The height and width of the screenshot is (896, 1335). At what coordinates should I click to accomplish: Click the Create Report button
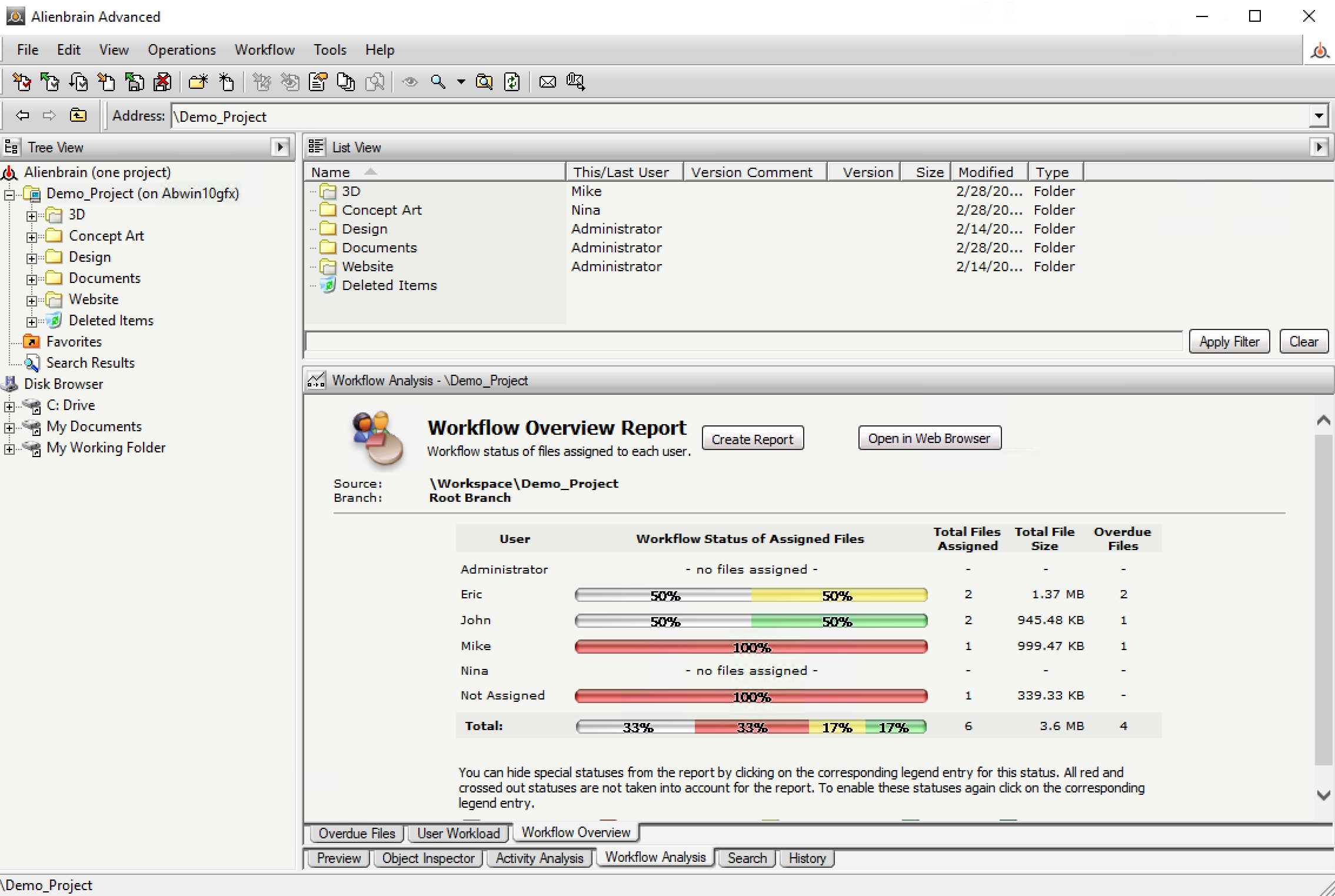tap(752, 439)
